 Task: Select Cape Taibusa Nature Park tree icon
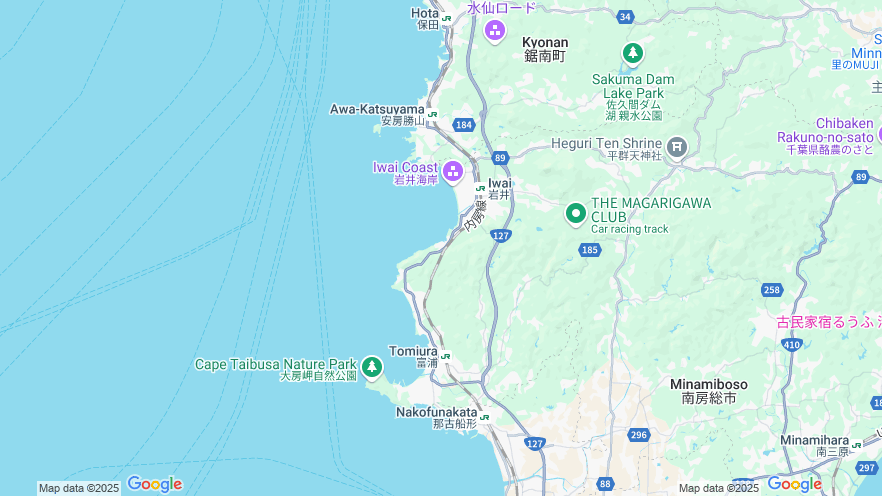(x=371, y=368)
